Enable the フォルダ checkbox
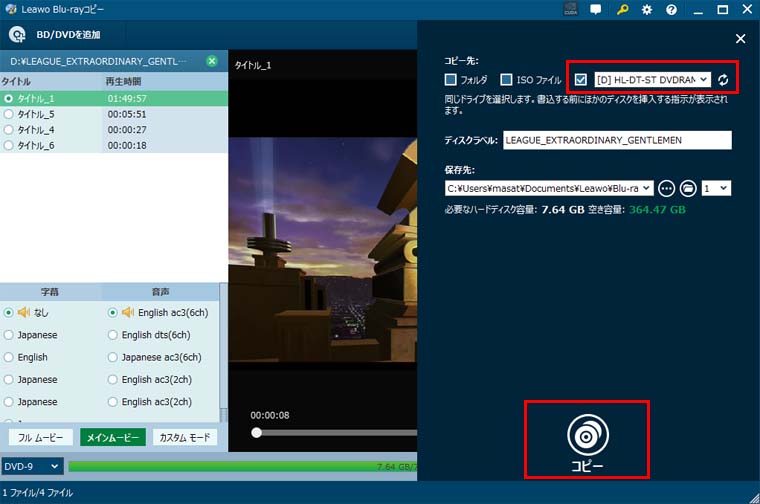760x504 pixels. 451,79
